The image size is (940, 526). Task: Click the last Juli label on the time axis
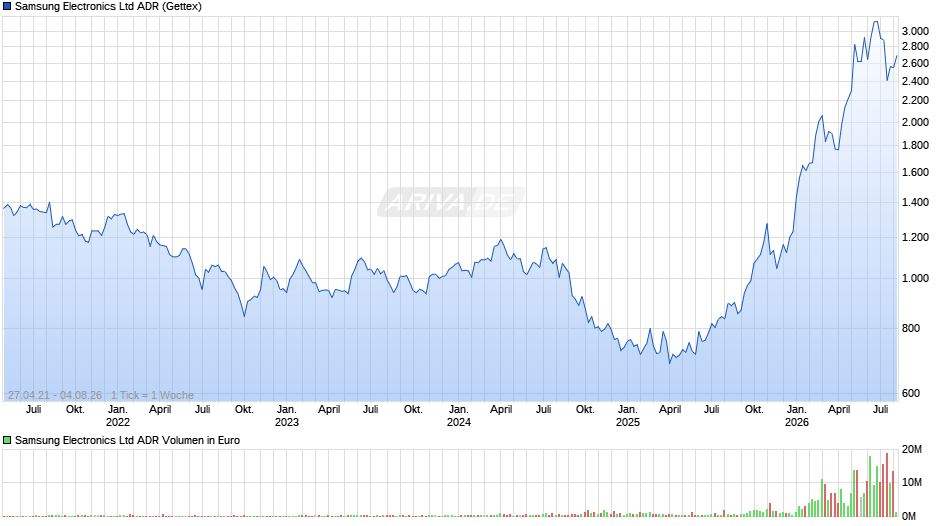[x=881, y=410]
